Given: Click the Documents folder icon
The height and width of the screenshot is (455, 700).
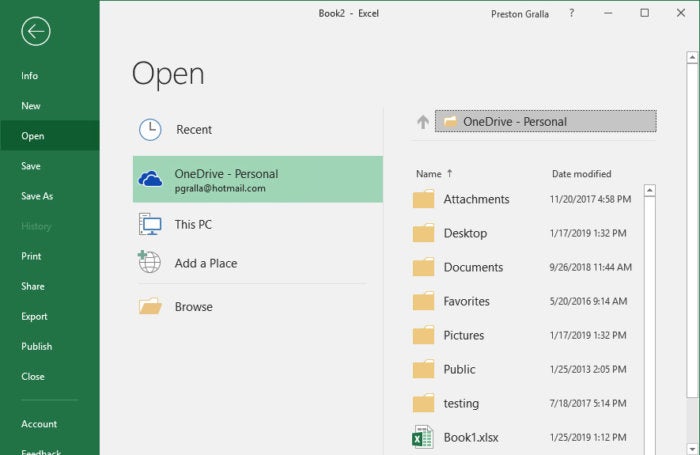Looking at the screenshot, I should pos(423,267).
